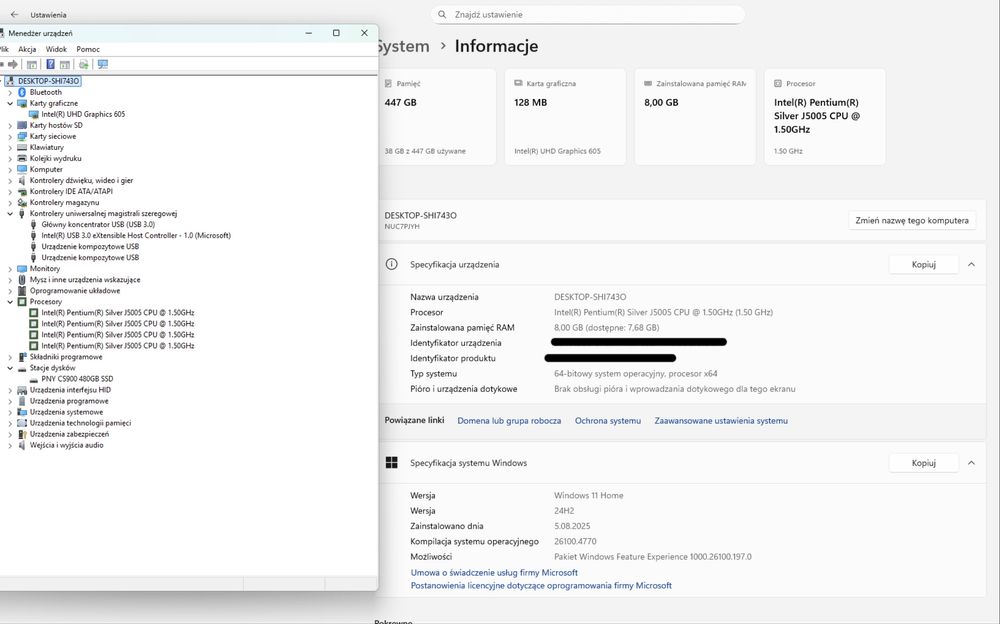
Task: Open Zaawansowane ustawienia systemu link
Action: click(x=721, y=421)
